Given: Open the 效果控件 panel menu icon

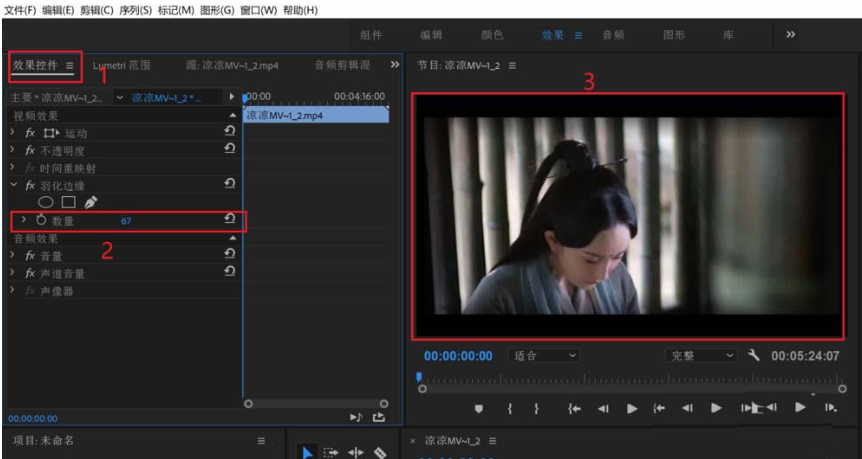Looking at the screenshot, I should 70,65.
